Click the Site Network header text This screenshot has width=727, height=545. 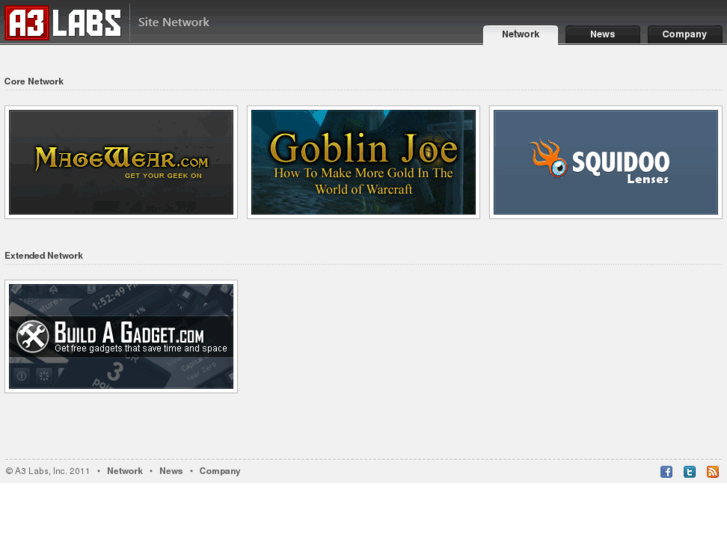tap(174, 22)
